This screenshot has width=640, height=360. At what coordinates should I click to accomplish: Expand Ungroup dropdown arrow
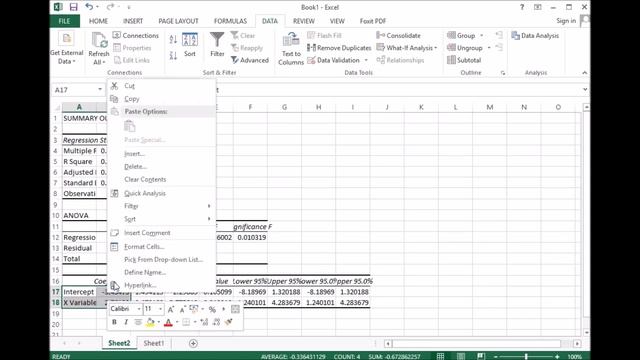489,48
